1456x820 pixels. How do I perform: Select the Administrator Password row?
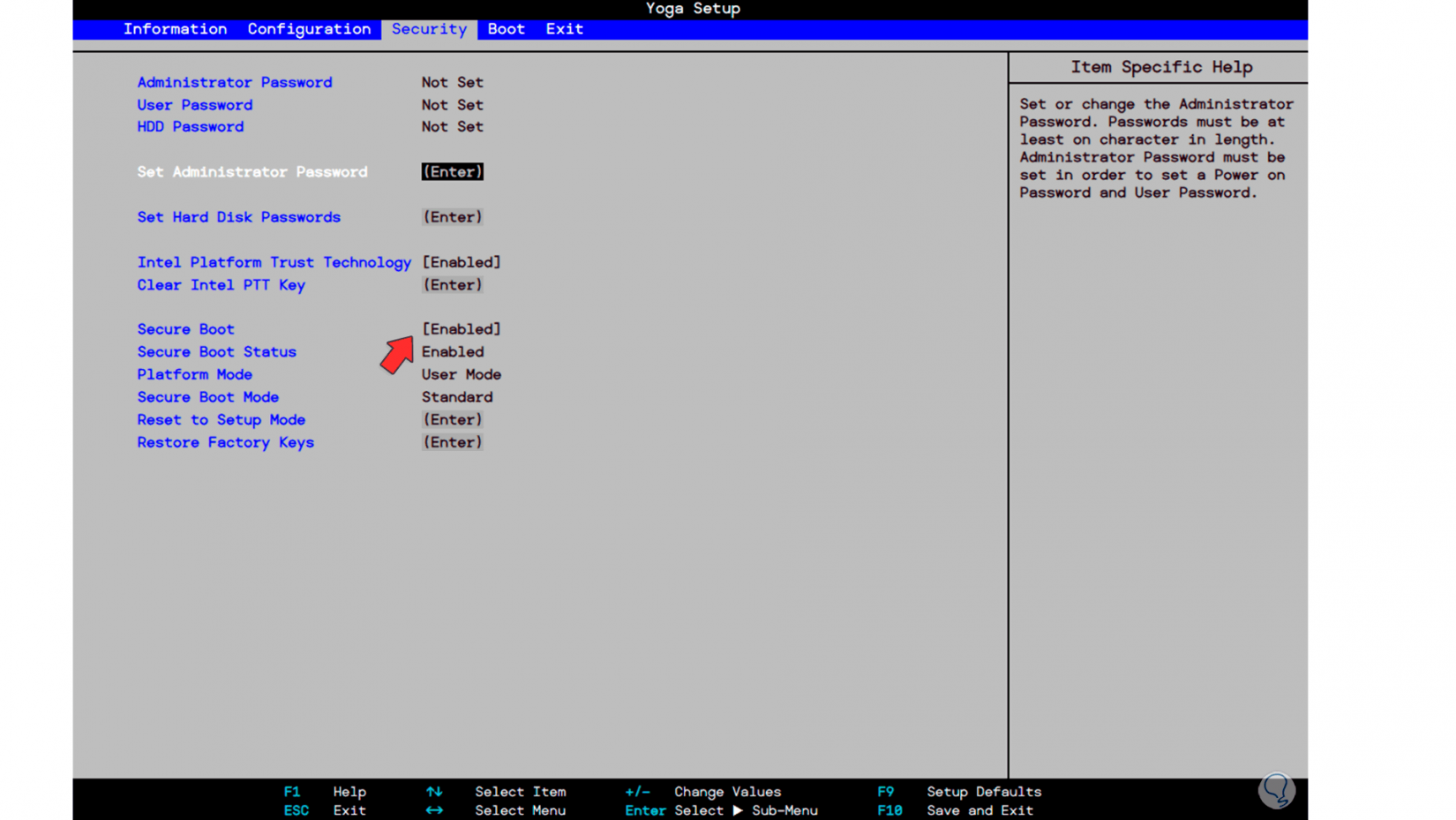pos(234,82)
